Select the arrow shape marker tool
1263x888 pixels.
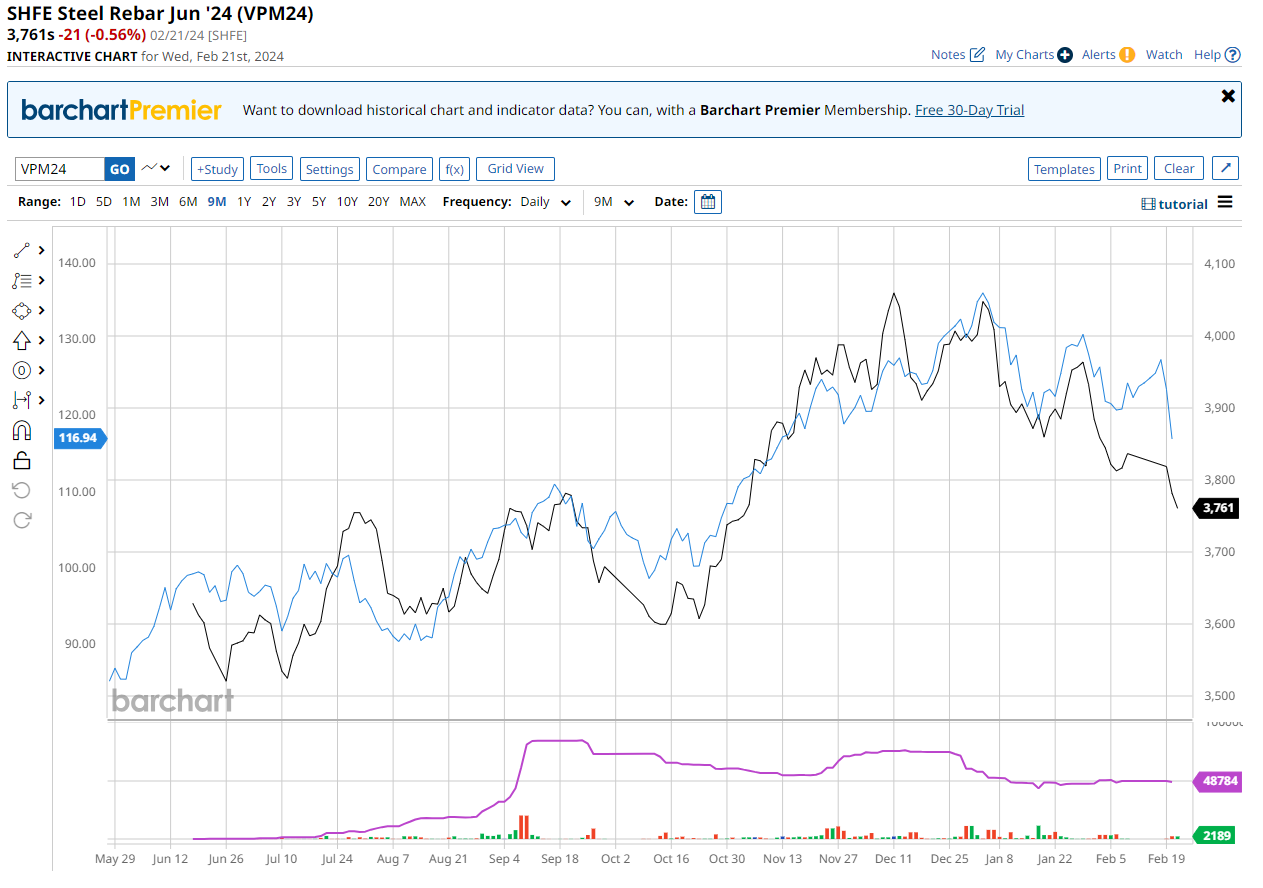[x=22, y=341]
